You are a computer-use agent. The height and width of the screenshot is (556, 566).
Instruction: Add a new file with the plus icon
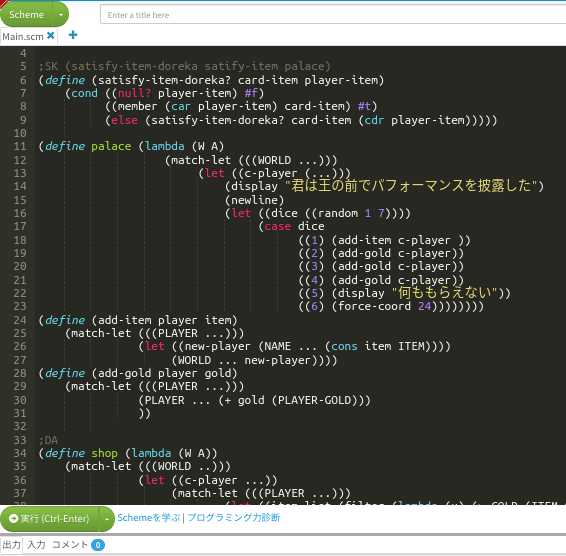pyautogui.click(x=73, y=35)
